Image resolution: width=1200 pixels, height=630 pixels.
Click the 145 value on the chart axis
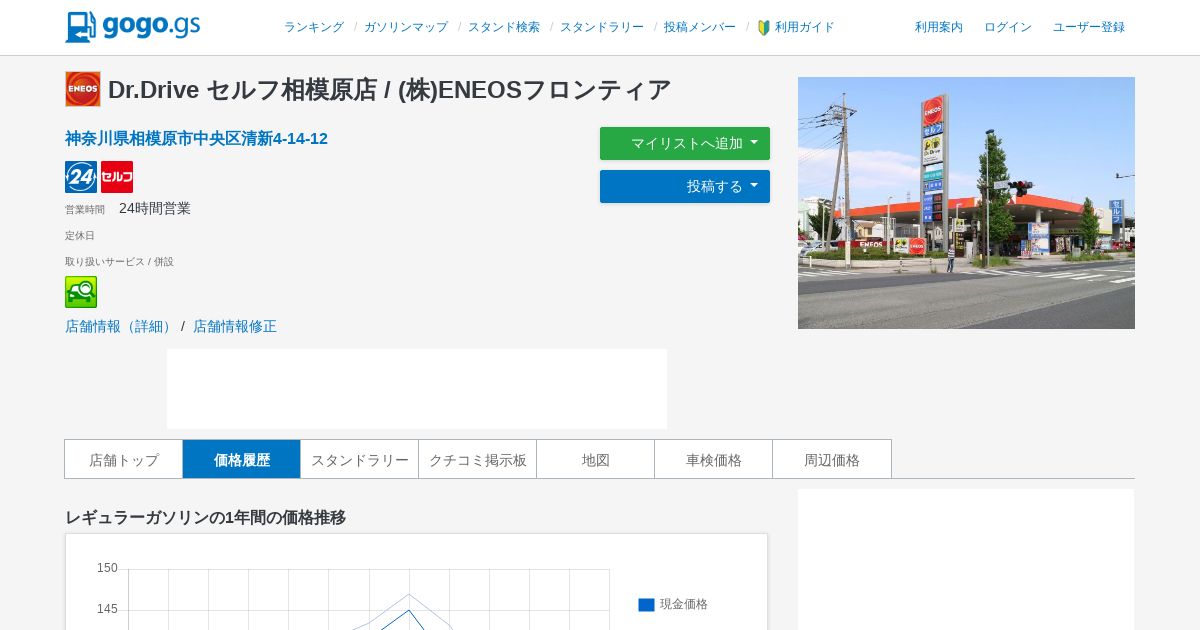coord(107,609)
